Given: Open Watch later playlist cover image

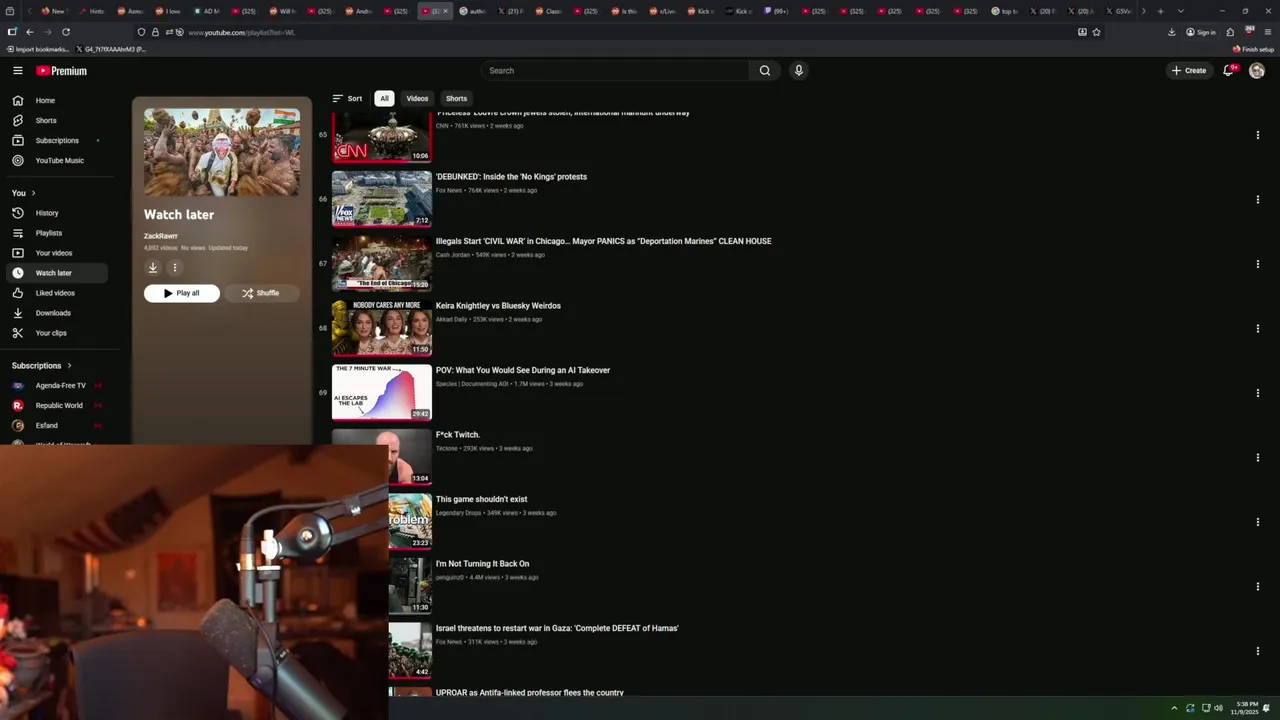Looking at the screenshot, I should 222,152.
